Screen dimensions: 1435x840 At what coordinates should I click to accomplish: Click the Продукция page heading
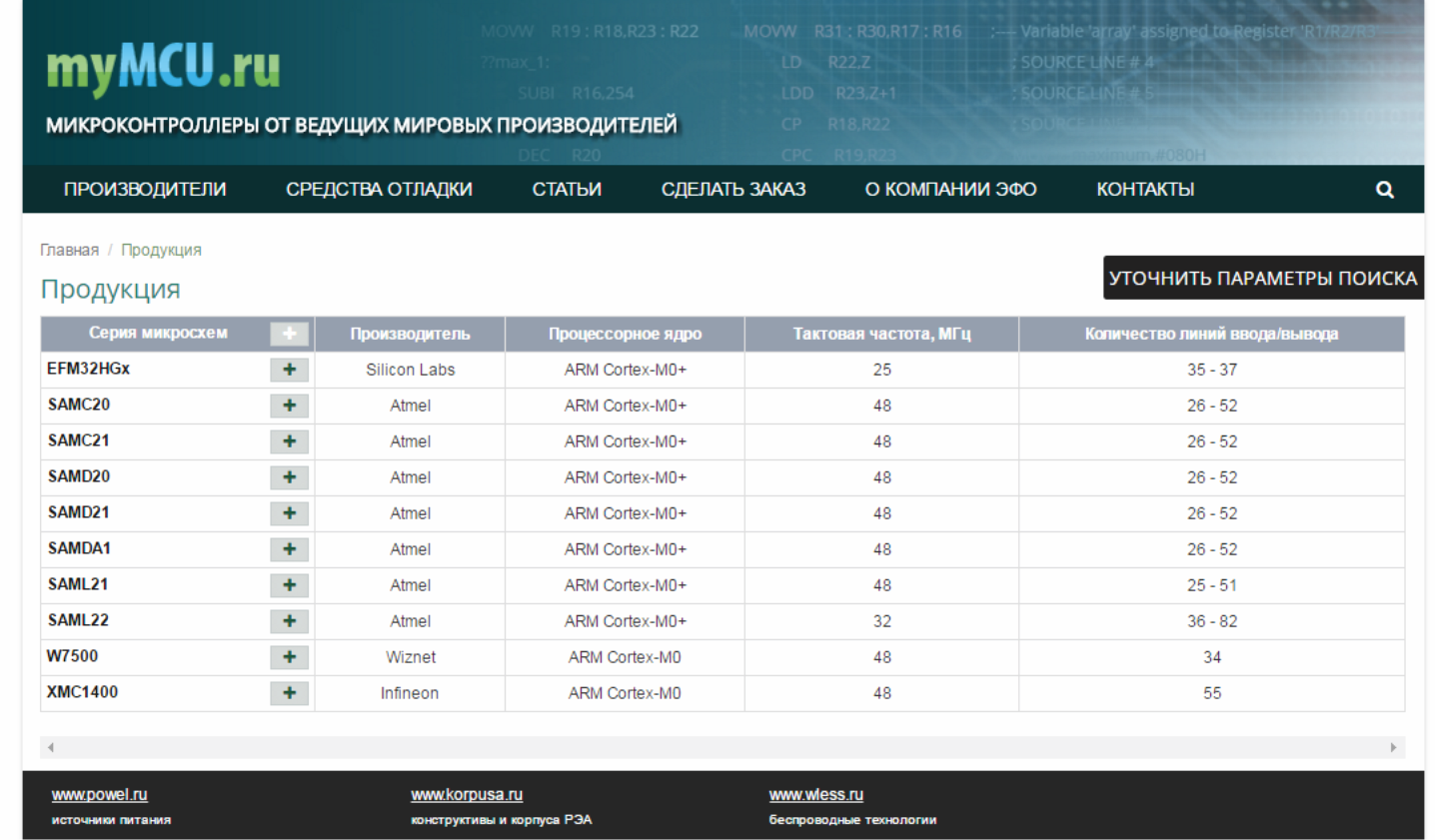click(x=111, y=289)
